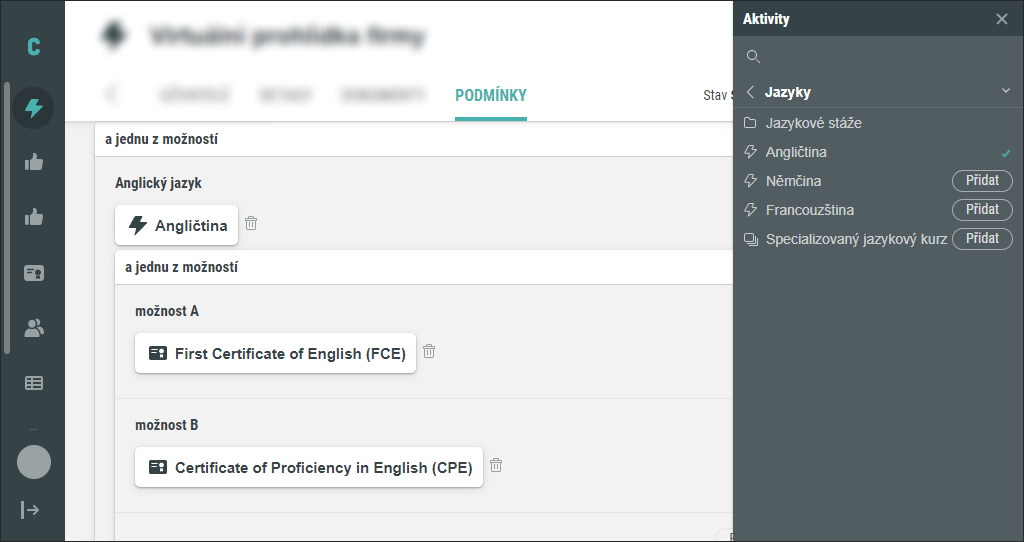
Task: Expand the Jazyky dropdown chevron
Action: tap(1006, 91)
